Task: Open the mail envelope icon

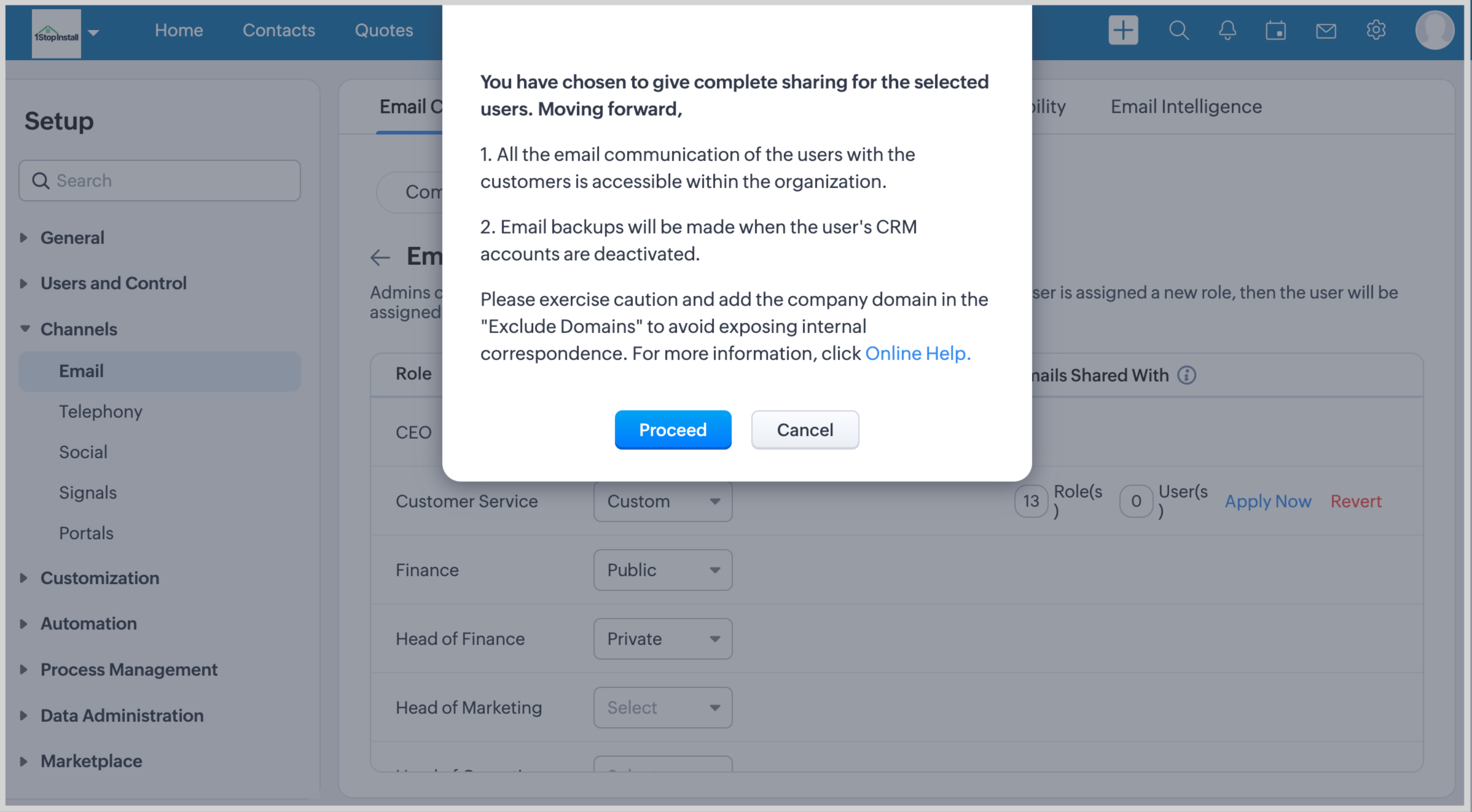Action: point(1326,30)
